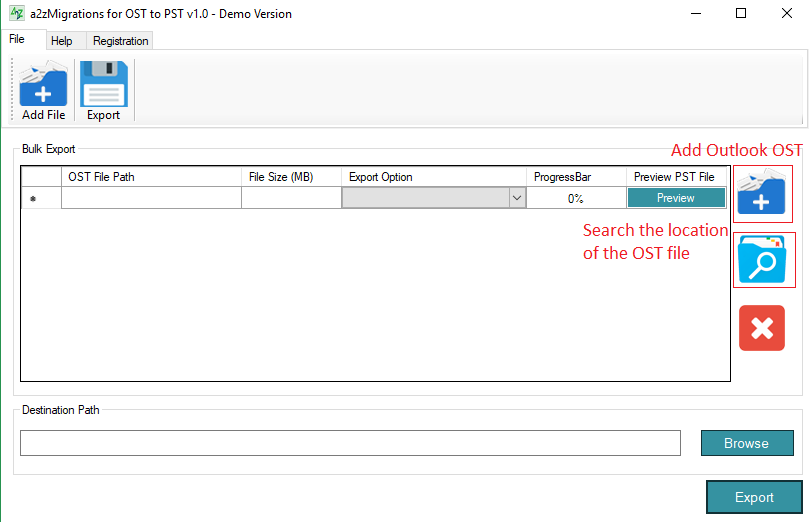Click the search OST file location icon
This screenshot has height=522, width=809.
tap(762, 259)
